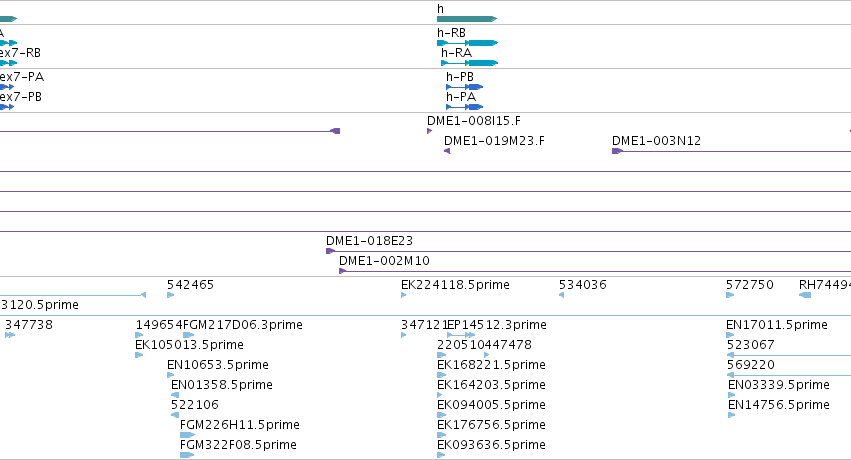
Task: Click the 523067 feature line
Action: coord(789,355)
